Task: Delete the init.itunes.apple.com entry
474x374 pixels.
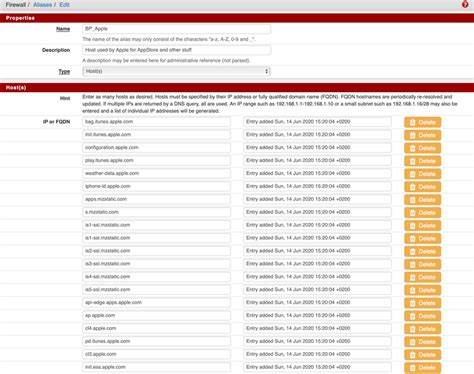Action: (x=422, y=135)
